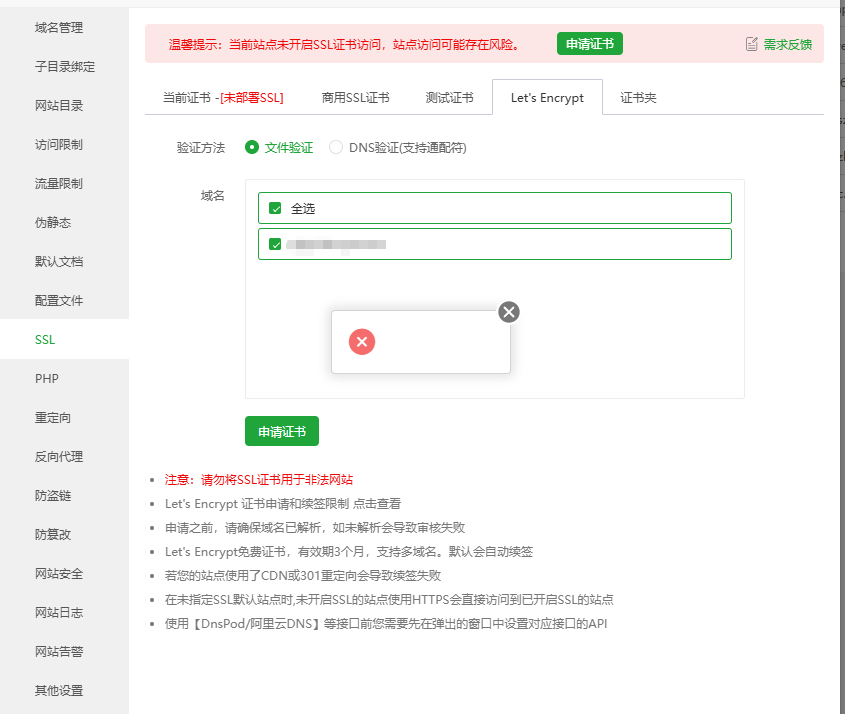Click note 有效期3个月 about free certificate
Image resolution: width=845 pixels, height=714 pixels.
point(349,551)
